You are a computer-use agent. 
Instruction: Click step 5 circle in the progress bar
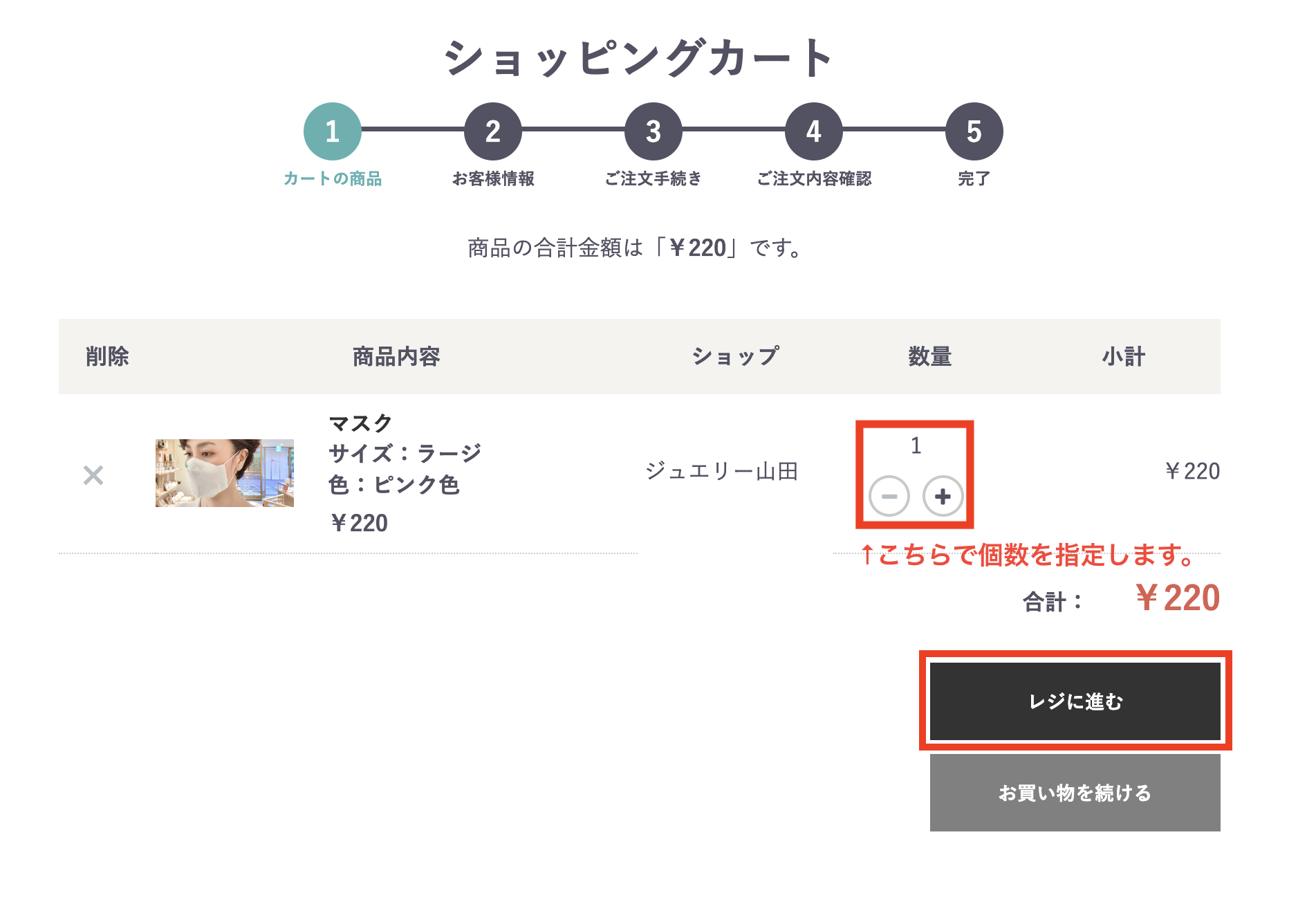click(974, 131)
